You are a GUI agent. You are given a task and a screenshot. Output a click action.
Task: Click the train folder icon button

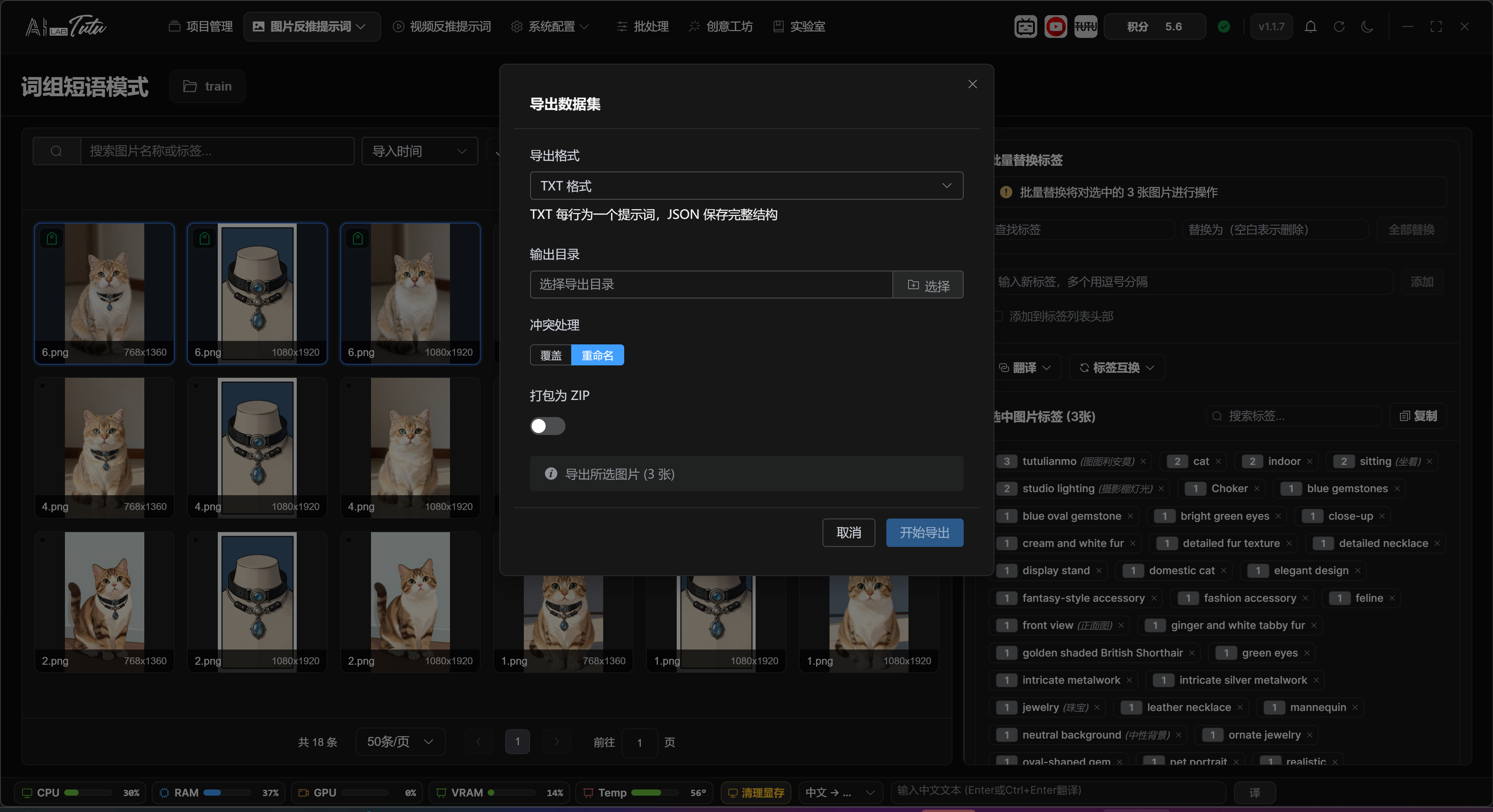click(207, 86)
